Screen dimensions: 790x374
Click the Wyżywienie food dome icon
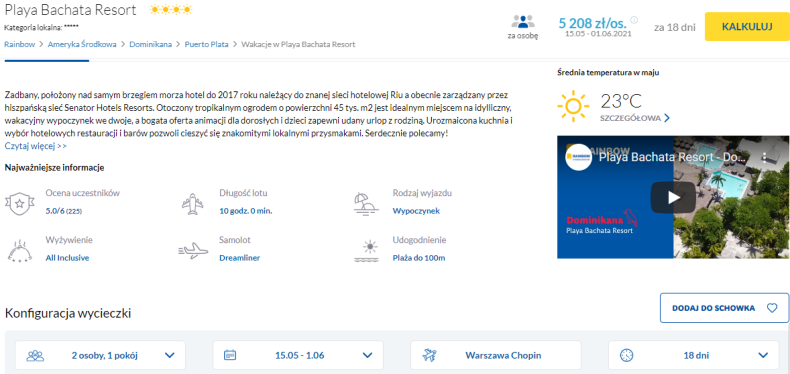tap(20, 251)
